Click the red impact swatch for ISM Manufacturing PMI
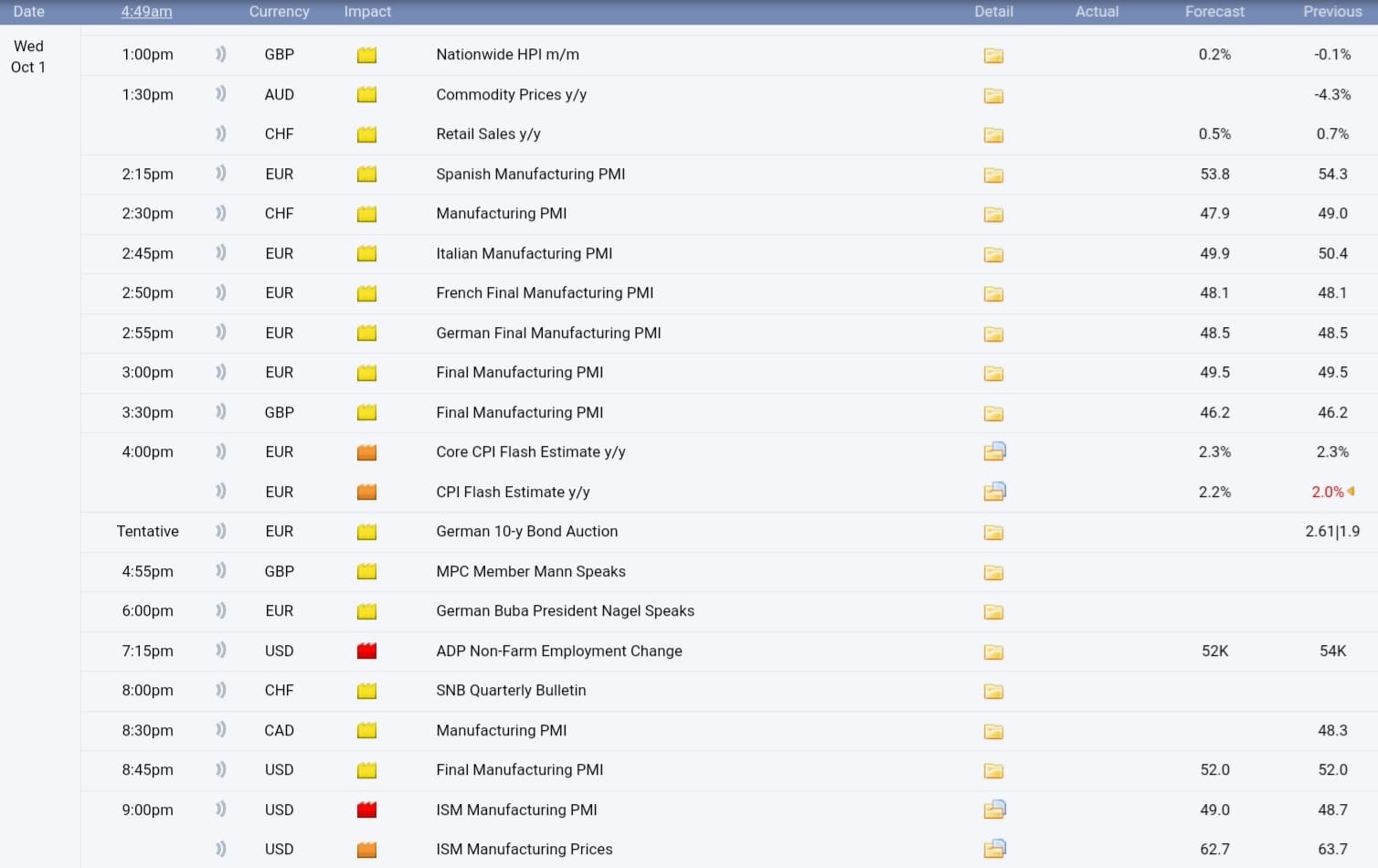This screenshot has height=868, width=1378. 366,810
